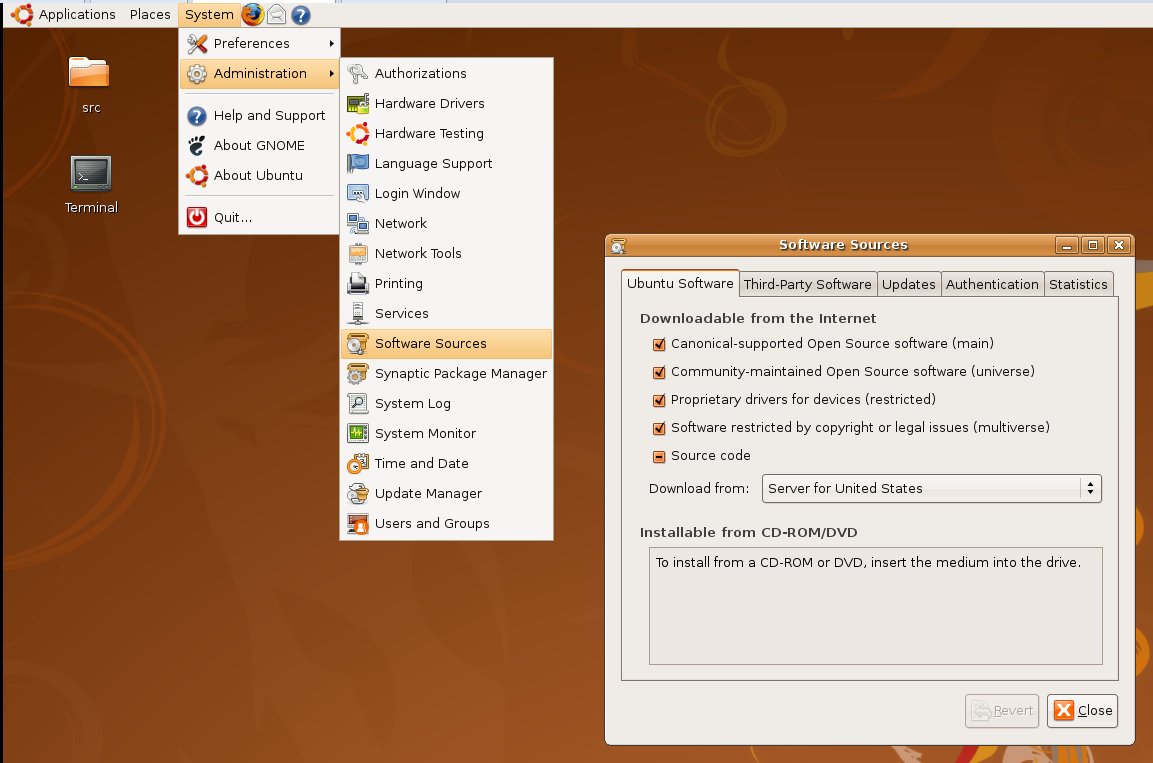This screenshot has height=763, width=1153.
Task: Open the Places menu
Action: [x=150, y=14]
